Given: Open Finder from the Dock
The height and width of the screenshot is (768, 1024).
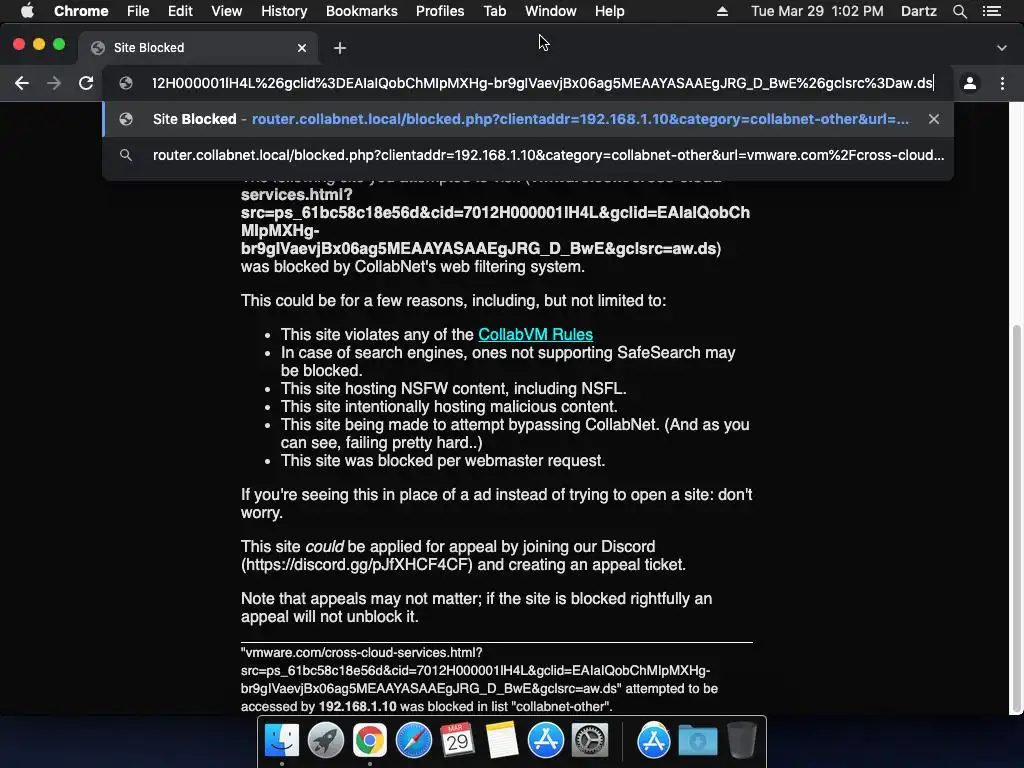Looking at the screenshot, I should 281,741.
